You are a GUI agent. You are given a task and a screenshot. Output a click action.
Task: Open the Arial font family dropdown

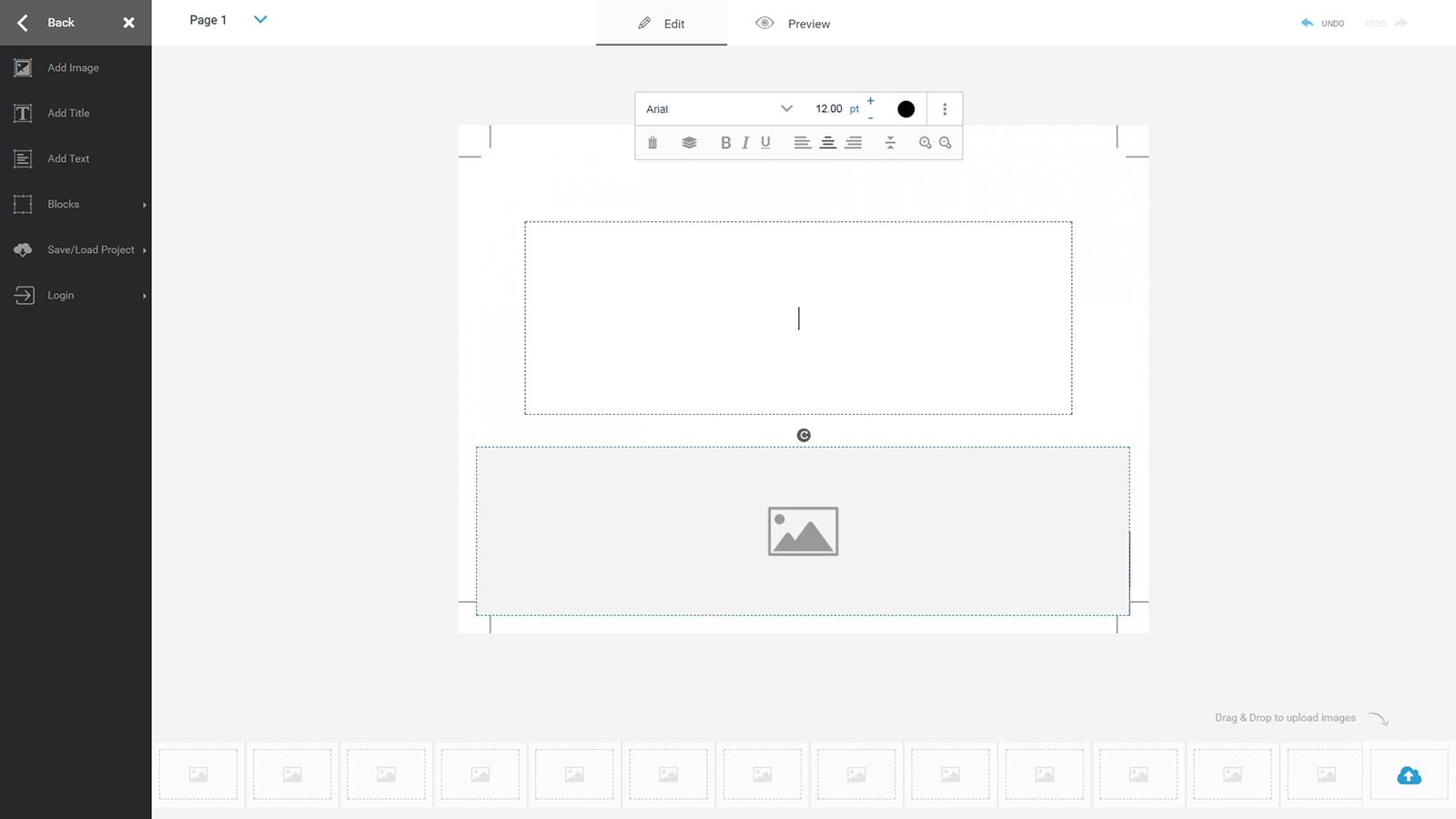point(717,108)
